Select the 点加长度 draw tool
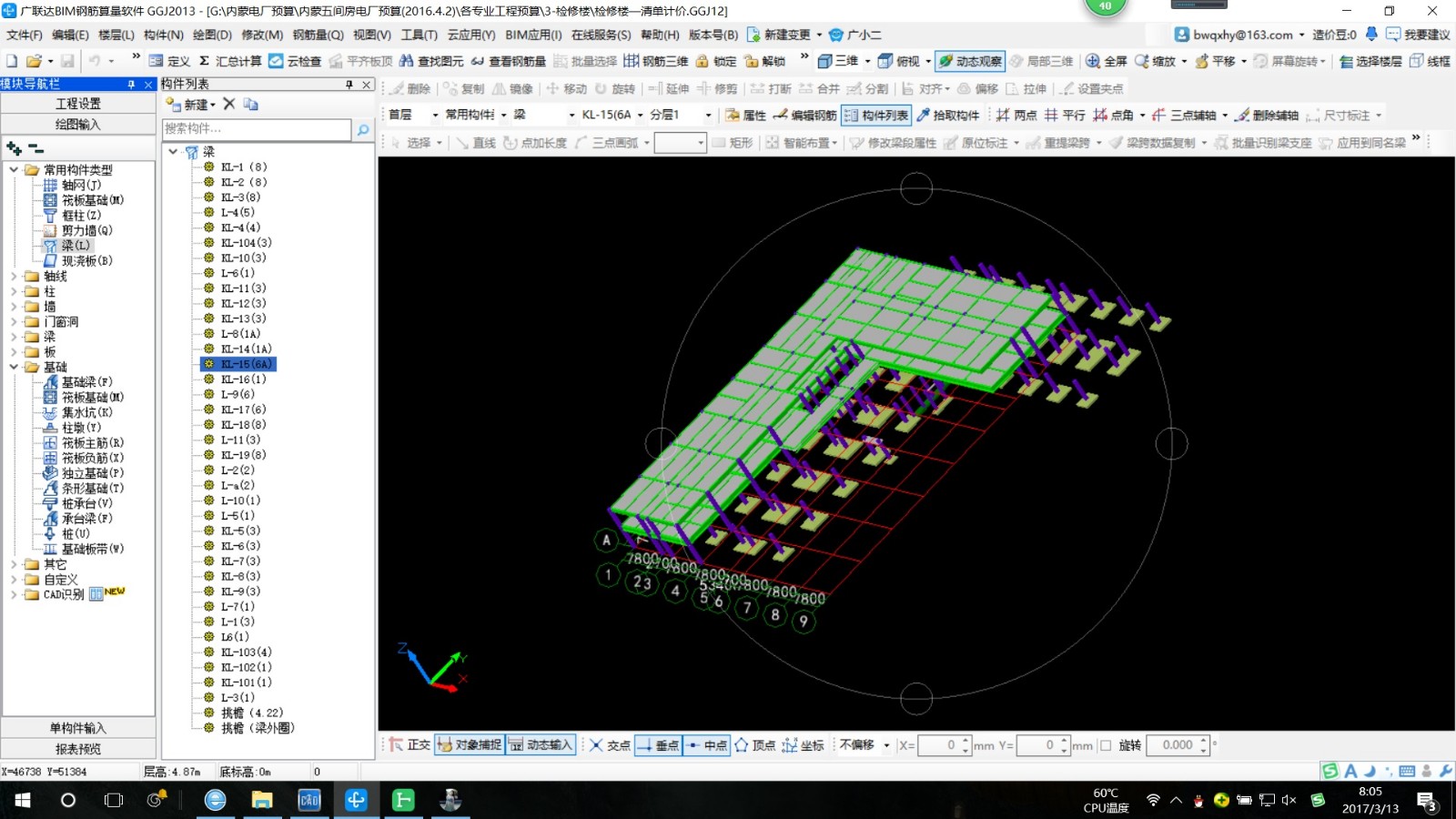The height and width of the screenshot is (819, 1456). tap(535, 143)
